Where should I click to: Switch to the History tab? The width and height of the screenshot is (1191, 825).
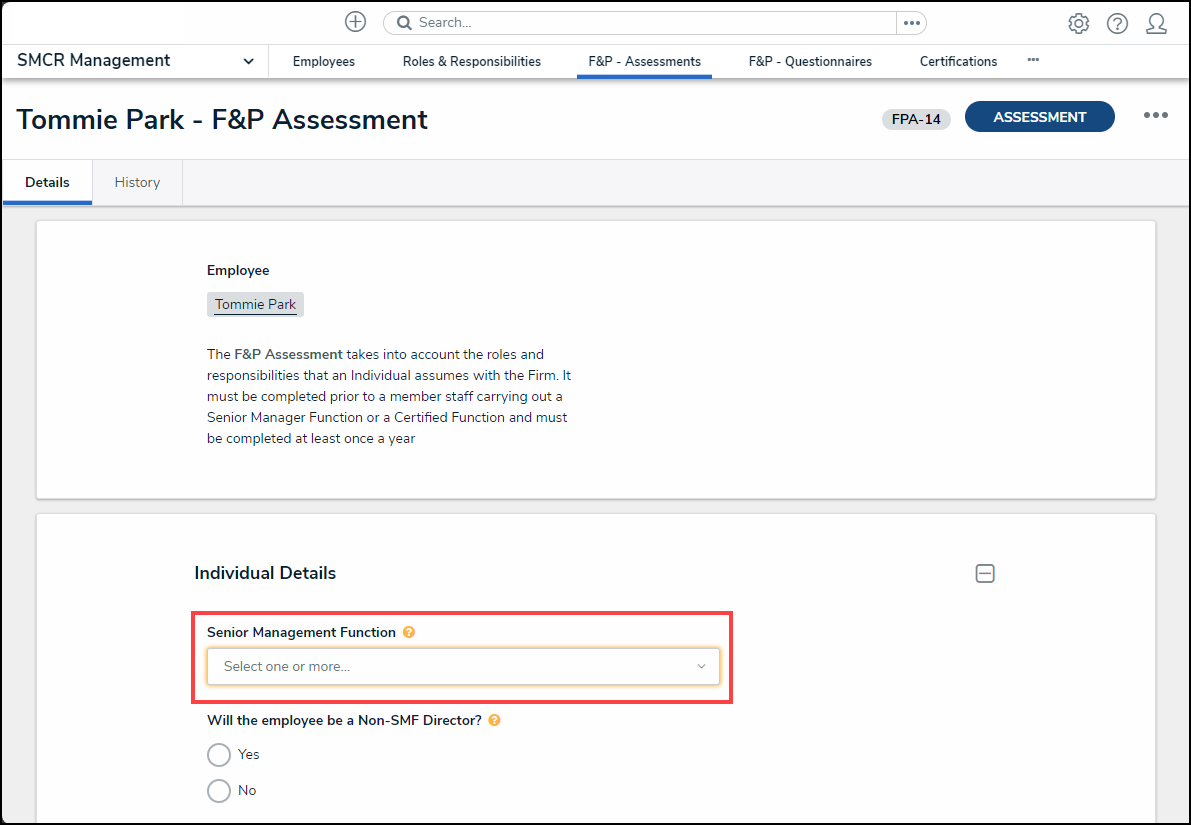(137, 182)
